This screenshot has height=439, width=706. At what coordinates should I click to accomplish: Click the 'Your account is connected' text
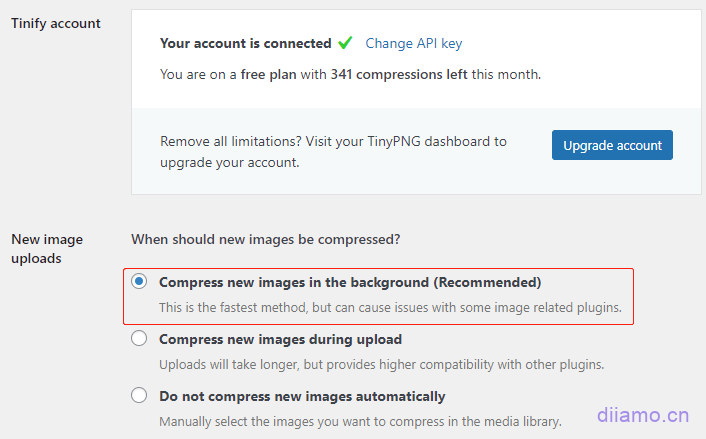pos(245,44)
